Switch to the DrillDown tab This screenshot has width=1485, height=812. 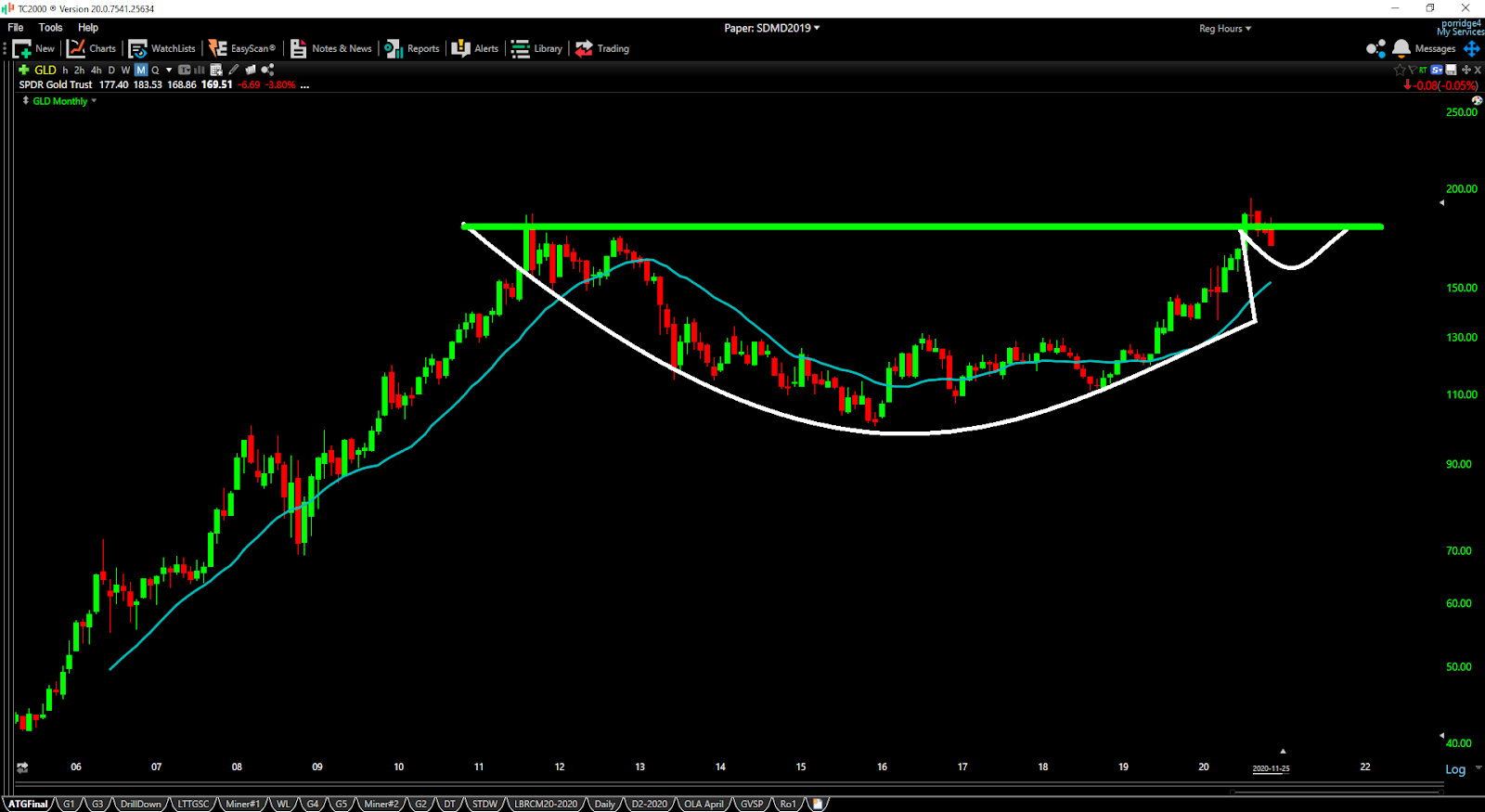point(140,804)
